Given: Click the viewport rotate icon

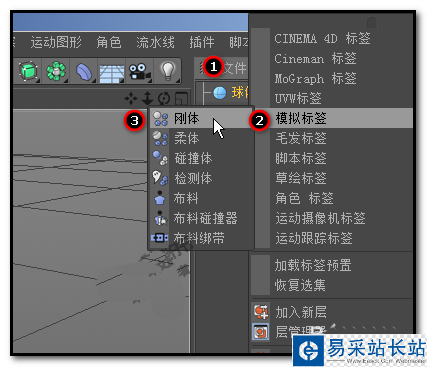Looking at the screenshot, I should click(x=164, y=99).
